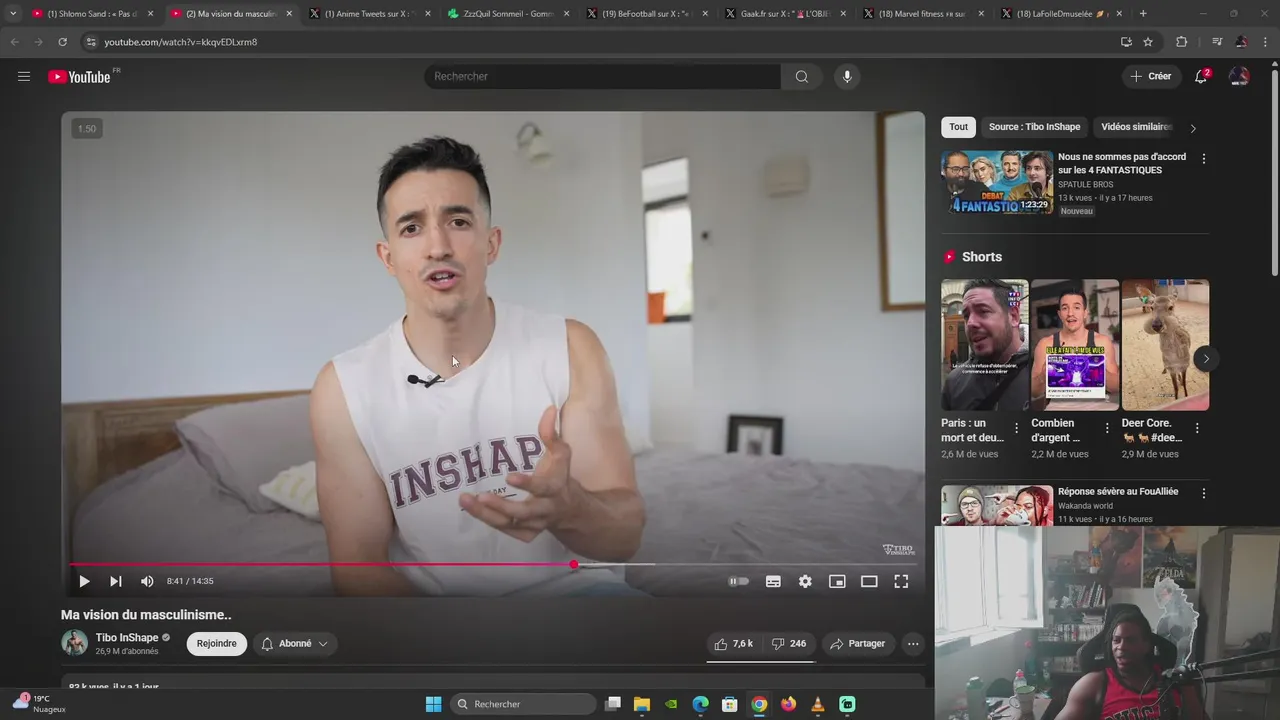Go to the YouTube home logo
Image resolution: width=1280 pixels, height=720 pixels.
[79, 77]
